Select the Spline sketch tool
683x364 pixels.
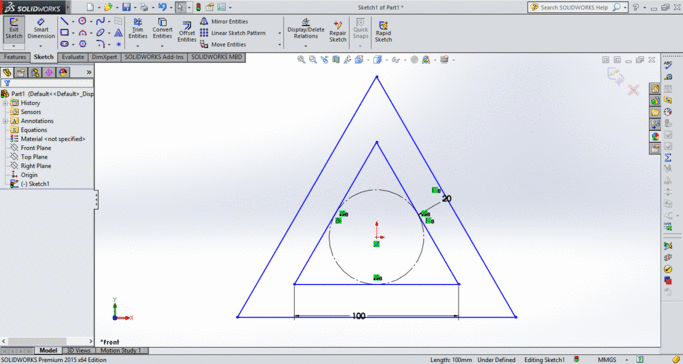pyautogui.click(x=101, y=21)
